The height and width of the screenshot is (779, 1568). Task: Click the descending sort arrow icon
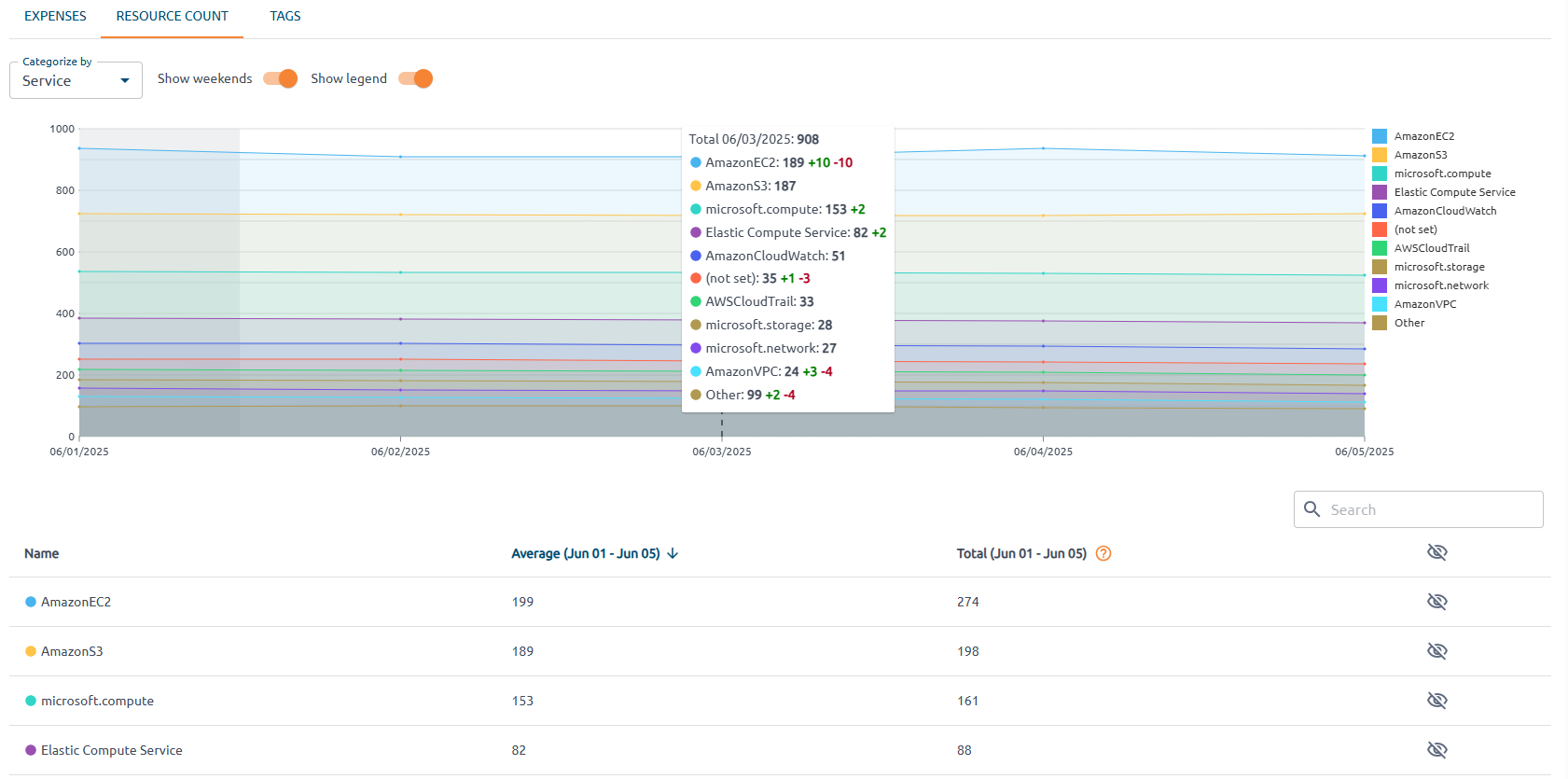[673, 553]
